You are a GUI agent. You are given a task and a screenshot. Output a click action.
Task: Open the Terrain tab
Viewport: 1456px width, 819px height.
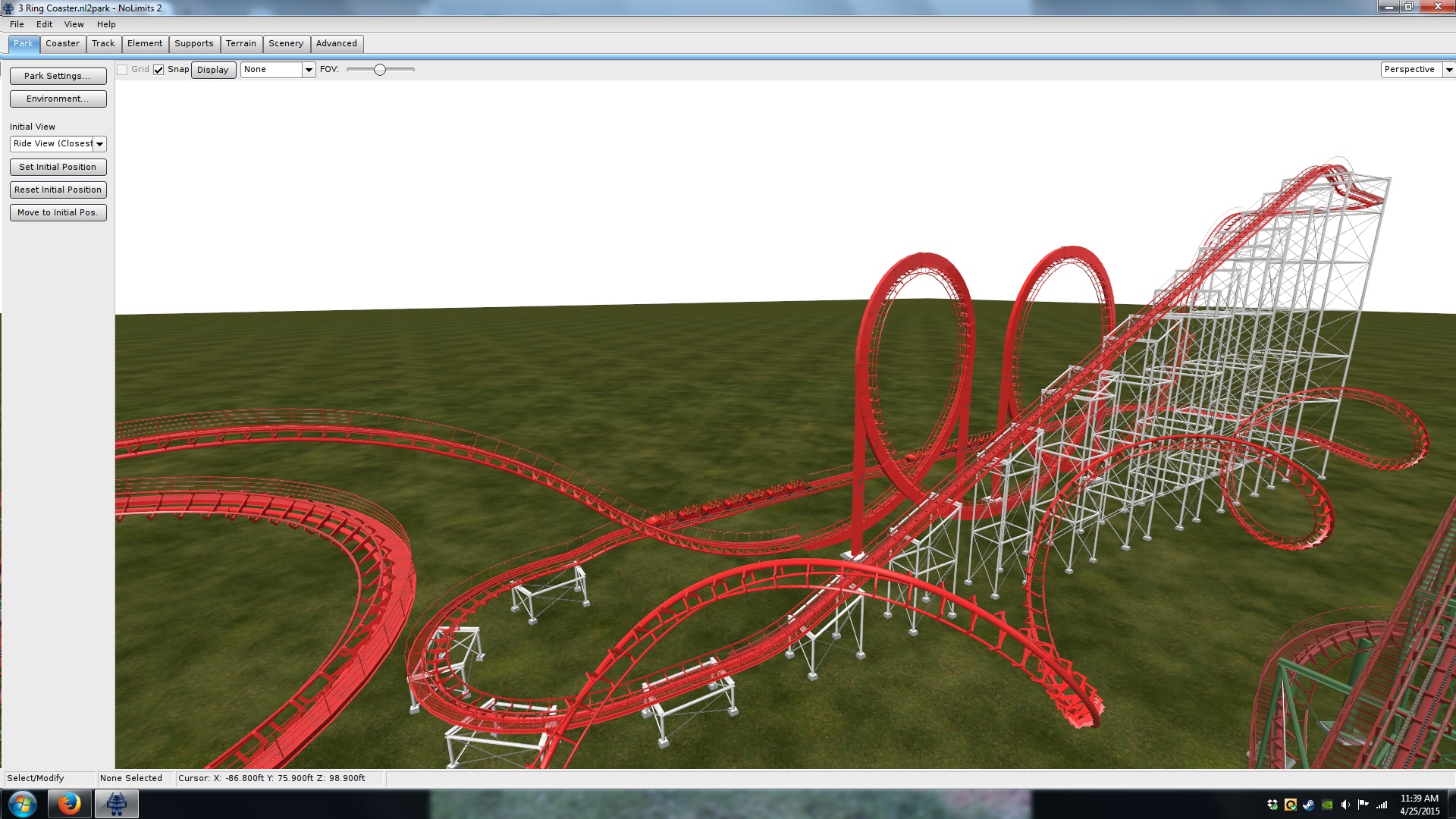pyautogui.click(x=240, y=43)
